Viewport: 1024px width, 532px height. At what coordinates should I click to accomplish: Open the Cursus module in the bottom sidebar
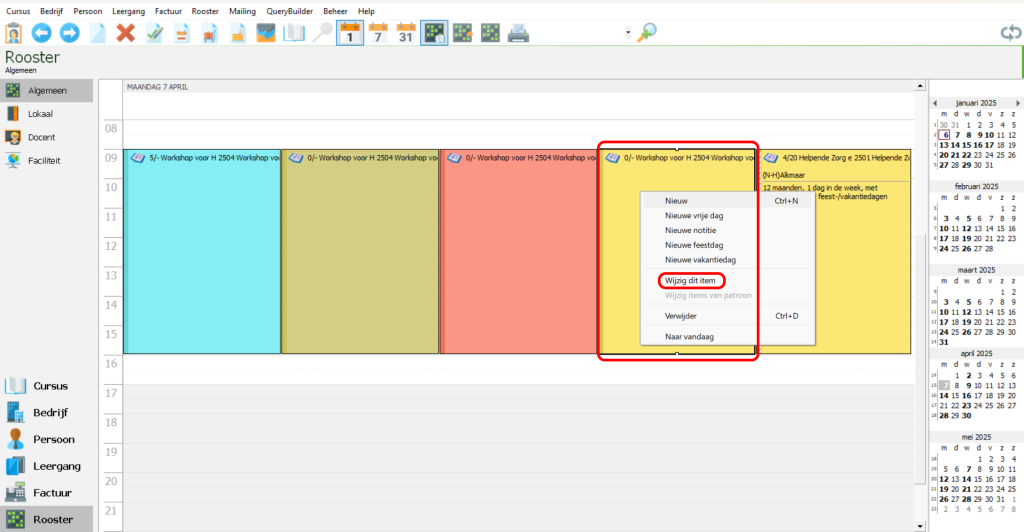[46, 386]
